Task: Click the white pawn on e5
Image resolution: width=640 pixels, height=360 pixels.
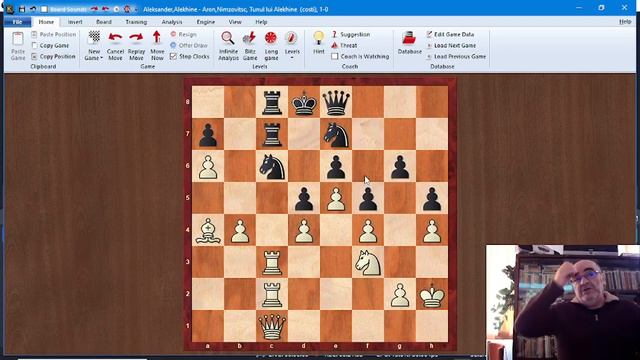Action: (x=336, y=198)
